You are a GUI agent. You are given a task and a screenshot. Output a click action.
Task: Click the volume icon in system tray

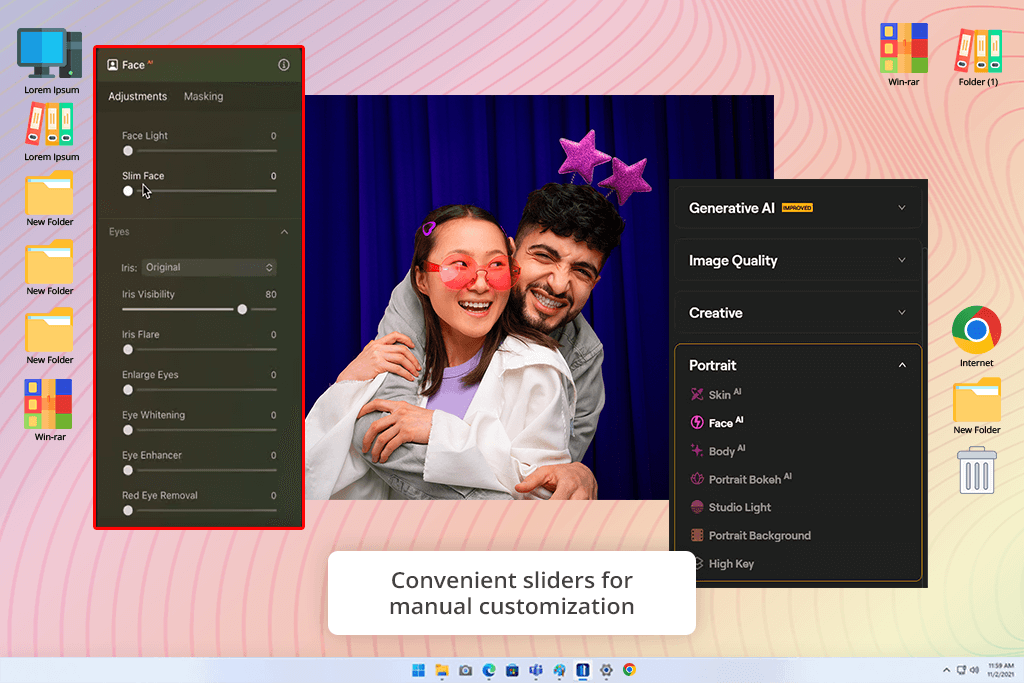pyautogui.click(x=974, y=670)
